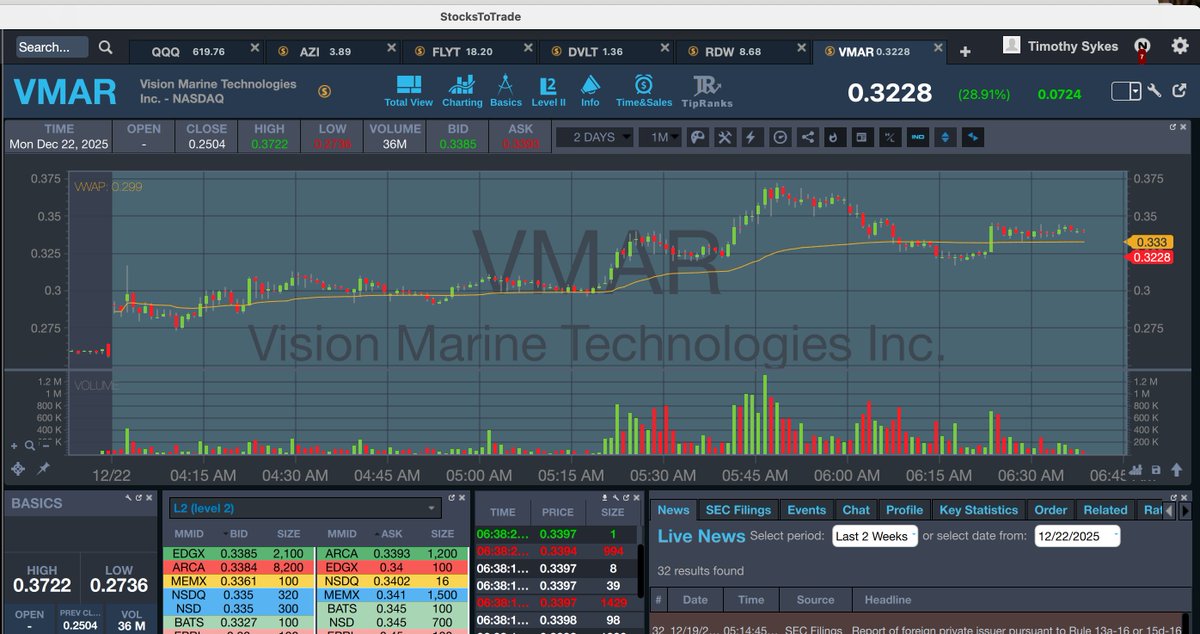Open indicators via IND button
This screenshot has width=1200, height=634.
click(x=916, y=137)
